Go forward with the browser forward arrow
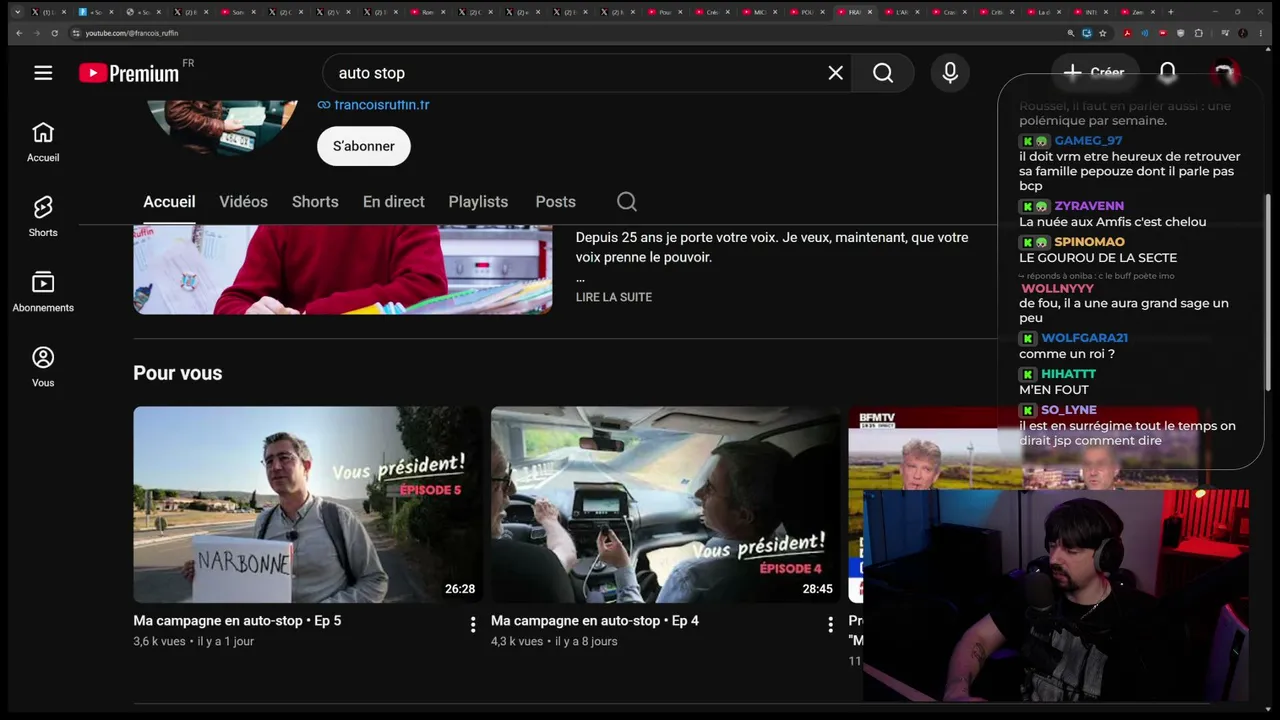Image resolution: width=1280 pixels, height=720 pixels. pyautogui.click(x=36, y=33)
